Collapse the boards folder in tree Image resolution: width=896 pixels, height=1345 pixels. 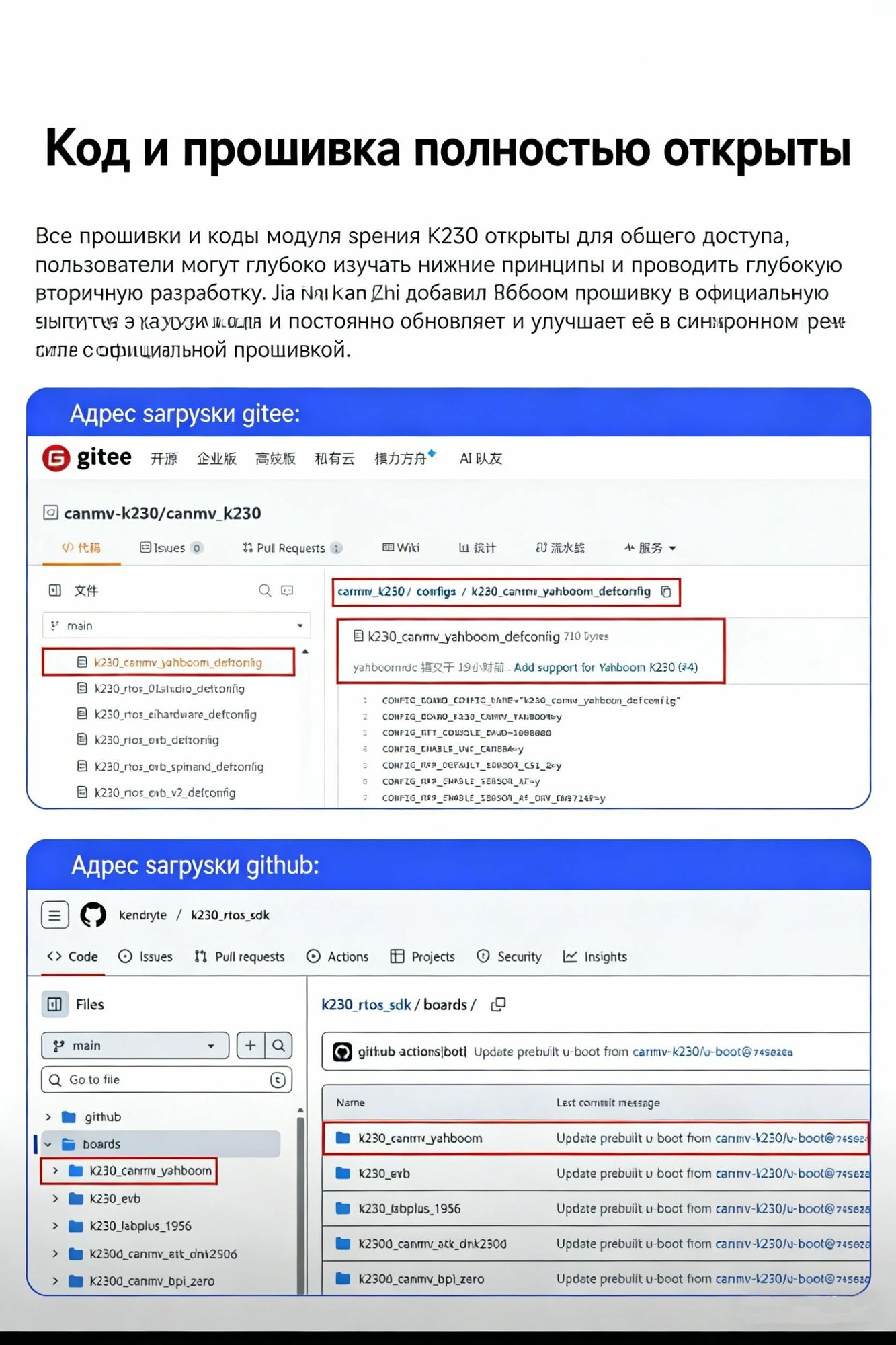48,1143
